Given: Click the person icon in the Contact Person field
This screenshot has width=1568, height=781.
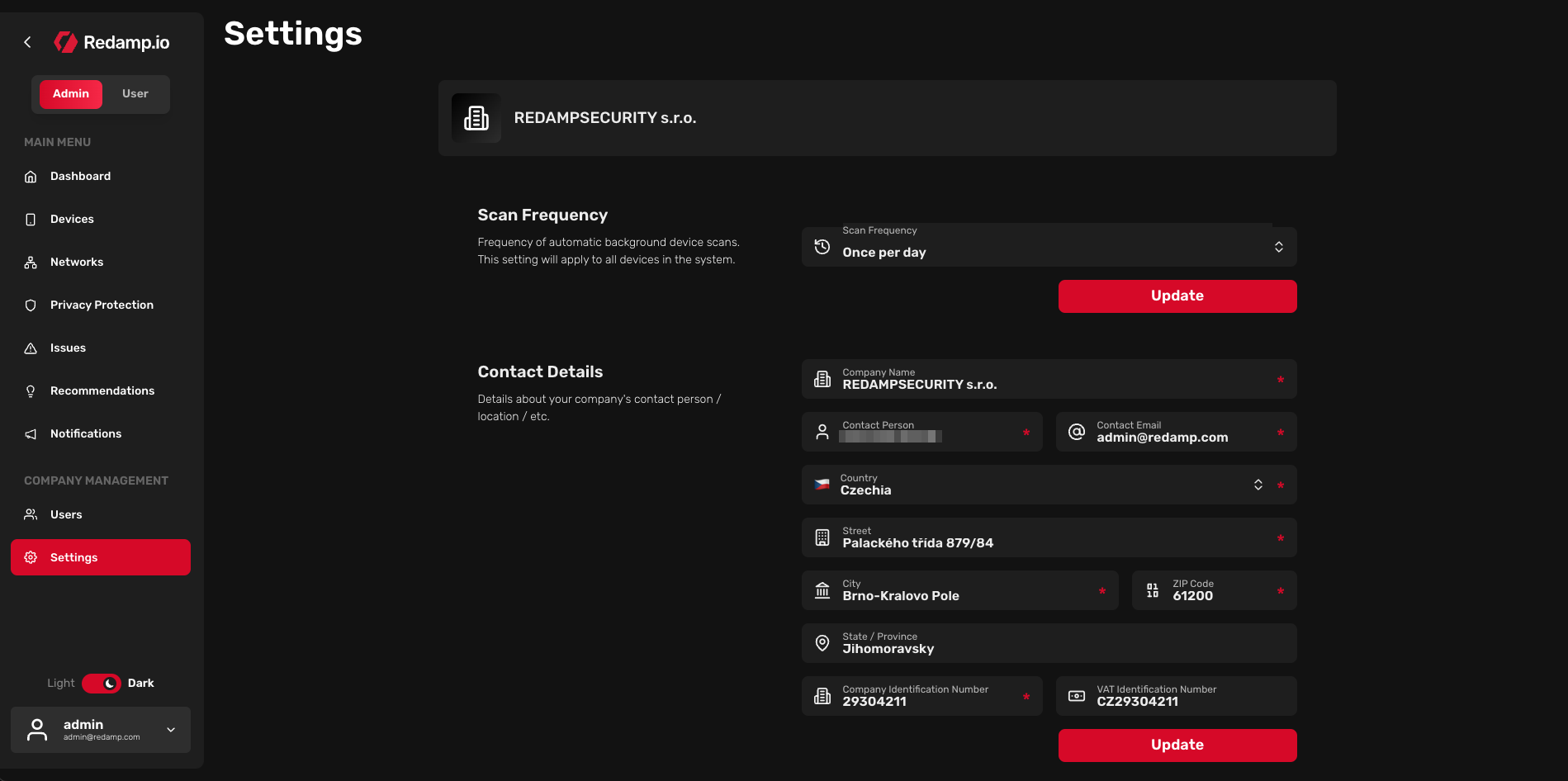Looking at the screenshot, I should click(x=822, y=432).
